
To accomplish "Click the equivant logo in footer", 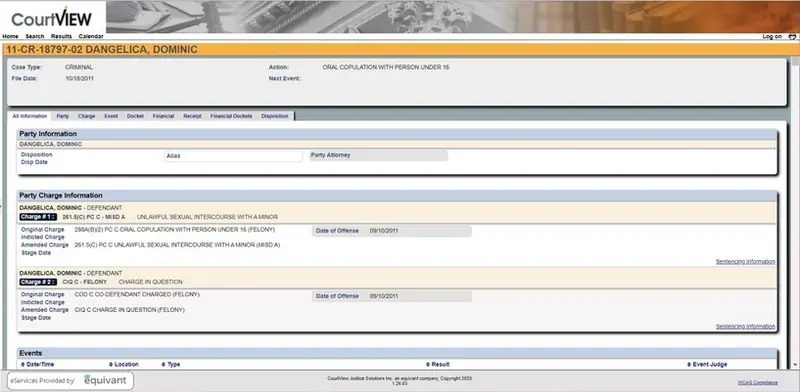I will [x=105, y=380].
